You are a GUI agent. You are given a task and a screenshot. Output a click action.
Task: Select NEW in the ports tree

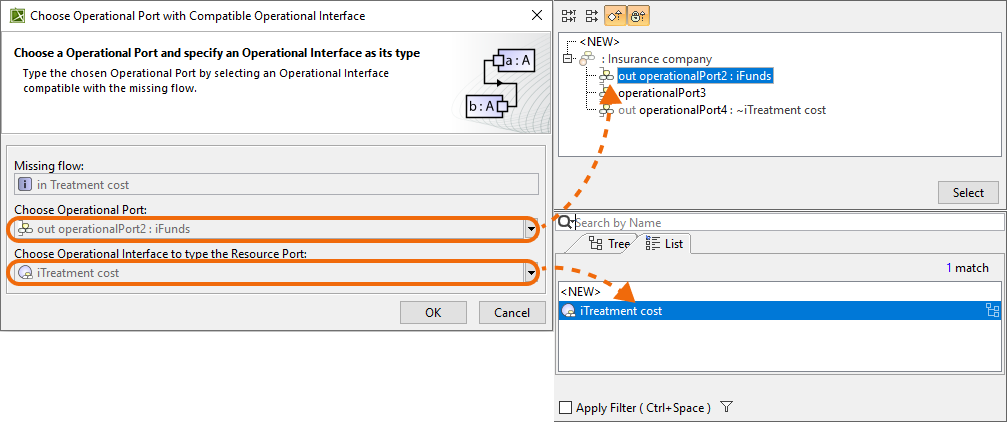[599, 42]
